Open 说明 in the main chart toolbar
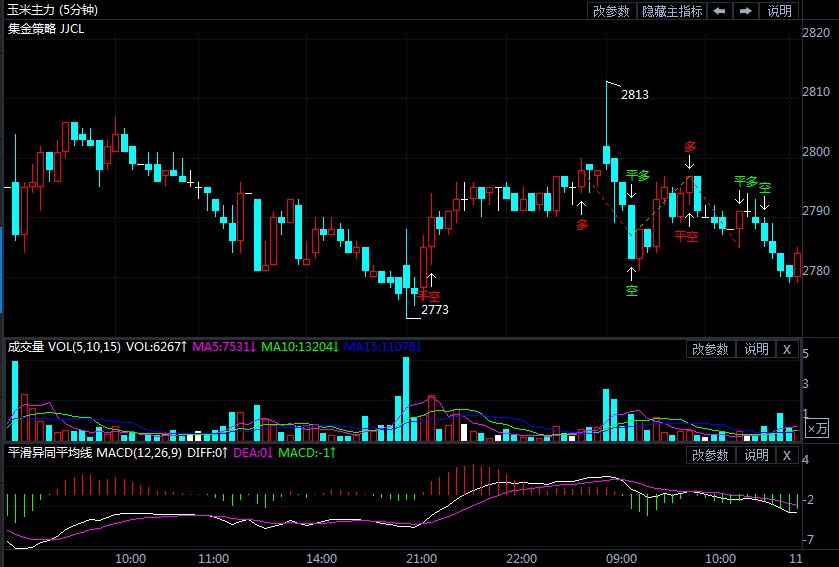839x567 pixels. pyautogui.click(x=779, y=11)
